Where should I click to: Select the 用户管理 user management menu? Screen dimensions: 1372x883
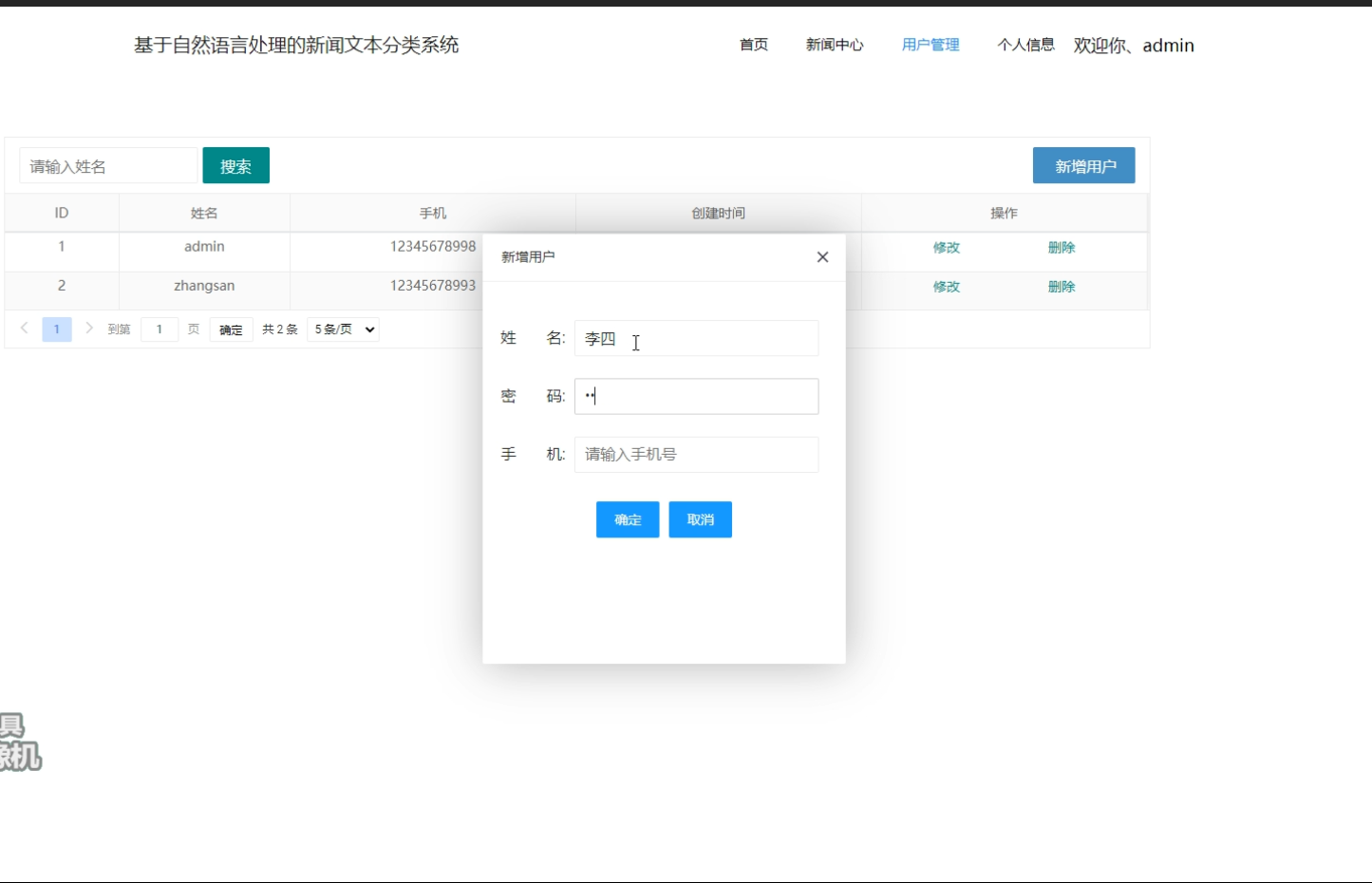[930, 45]
